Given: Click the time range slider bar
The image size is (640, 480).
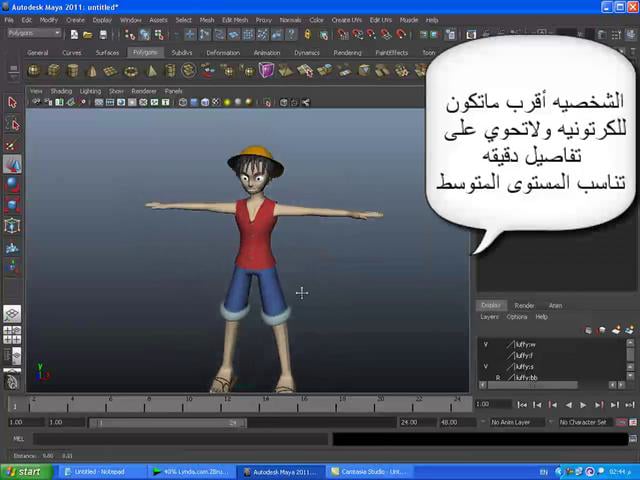Looking at the screenshot, I should (x=167, y=423).
